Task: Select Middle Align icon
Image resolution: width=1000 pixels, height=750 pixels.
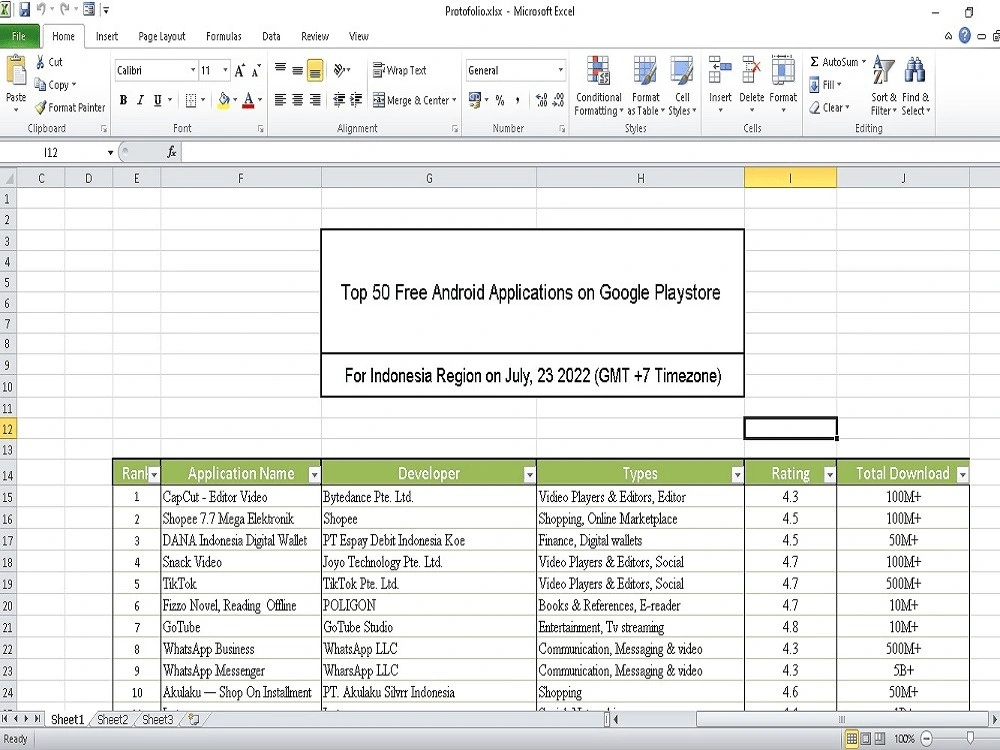Action: pos(297,70)
